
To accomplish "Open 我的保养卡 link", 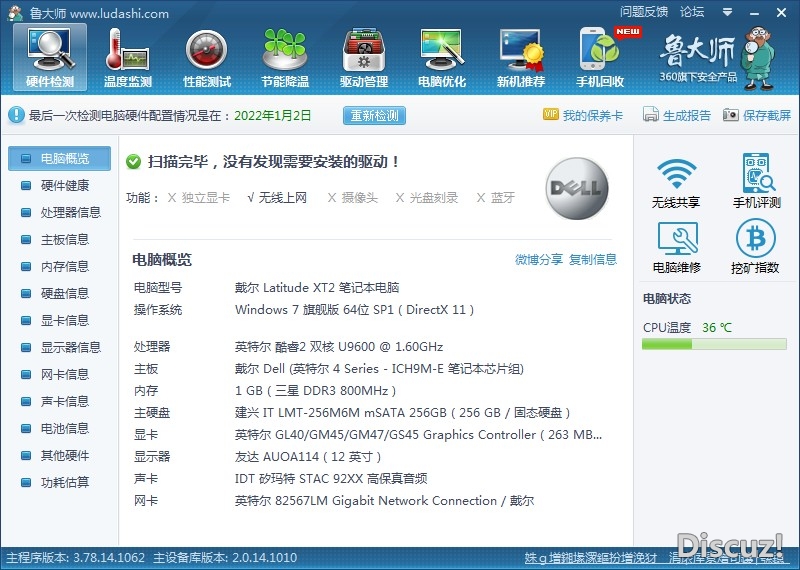I will 592,115.
